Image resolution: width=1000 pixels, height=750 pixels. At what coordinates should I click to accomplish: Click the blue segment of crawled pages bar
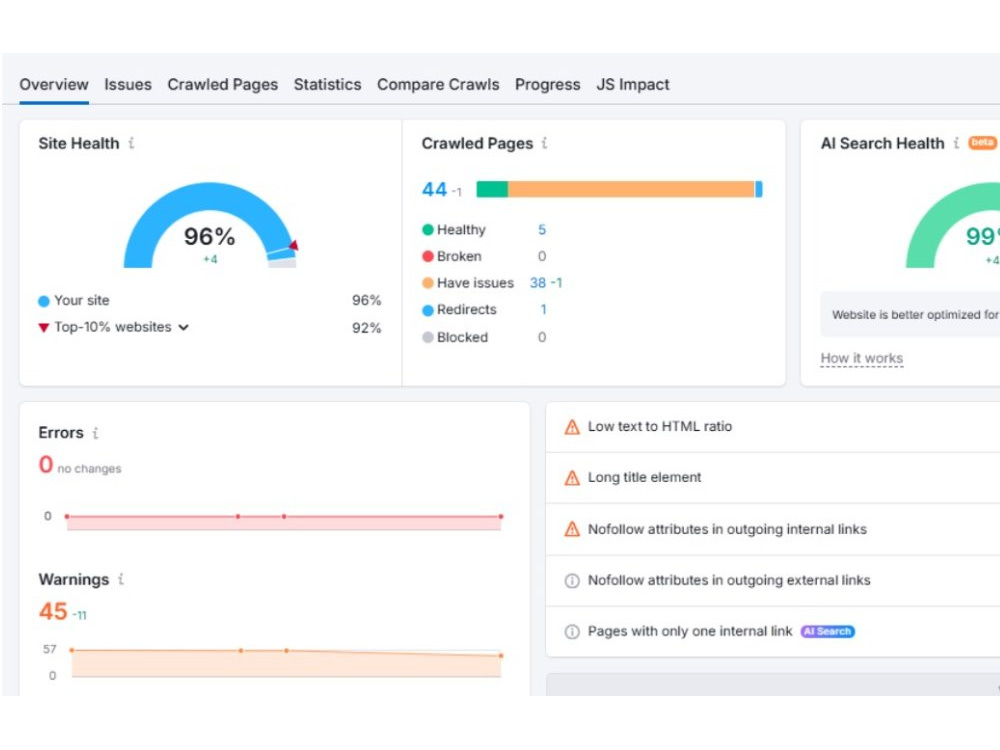tap(759, 189)
